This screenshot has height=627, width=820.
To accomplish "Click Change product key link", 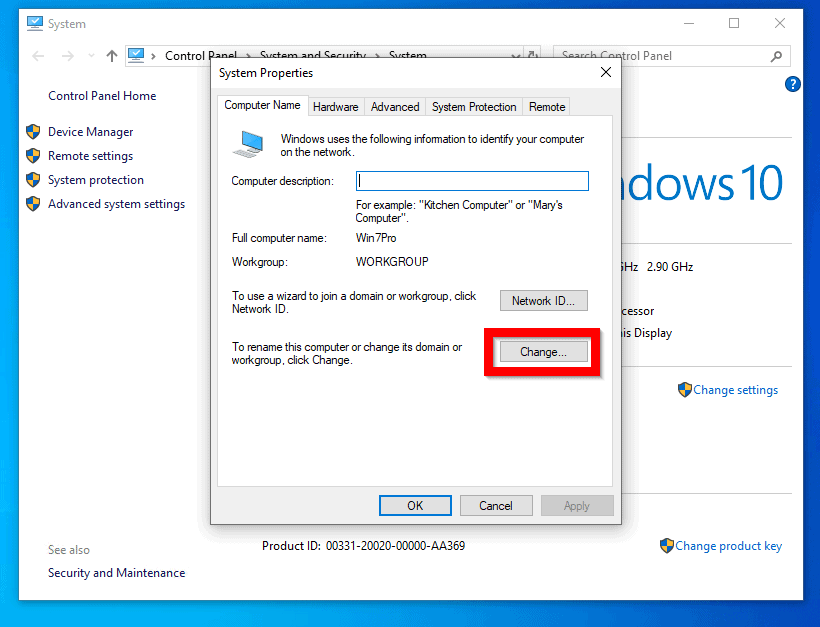I will (x=728, y=546).
